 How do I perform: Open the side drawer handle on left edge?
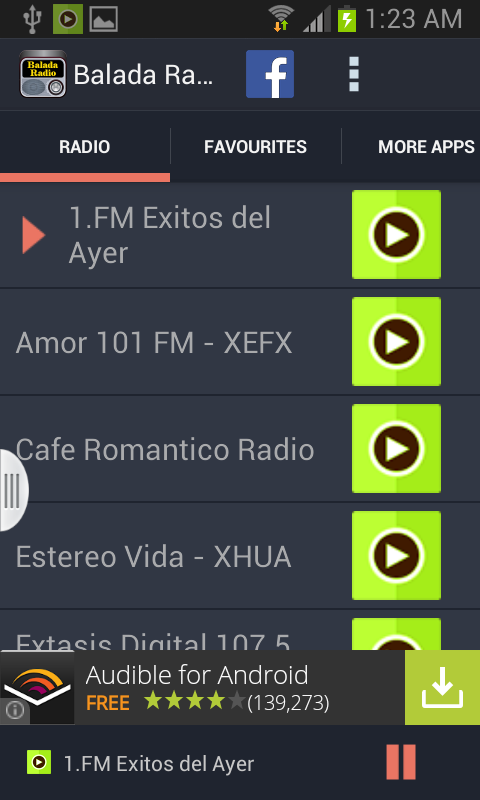pos(13,490)
